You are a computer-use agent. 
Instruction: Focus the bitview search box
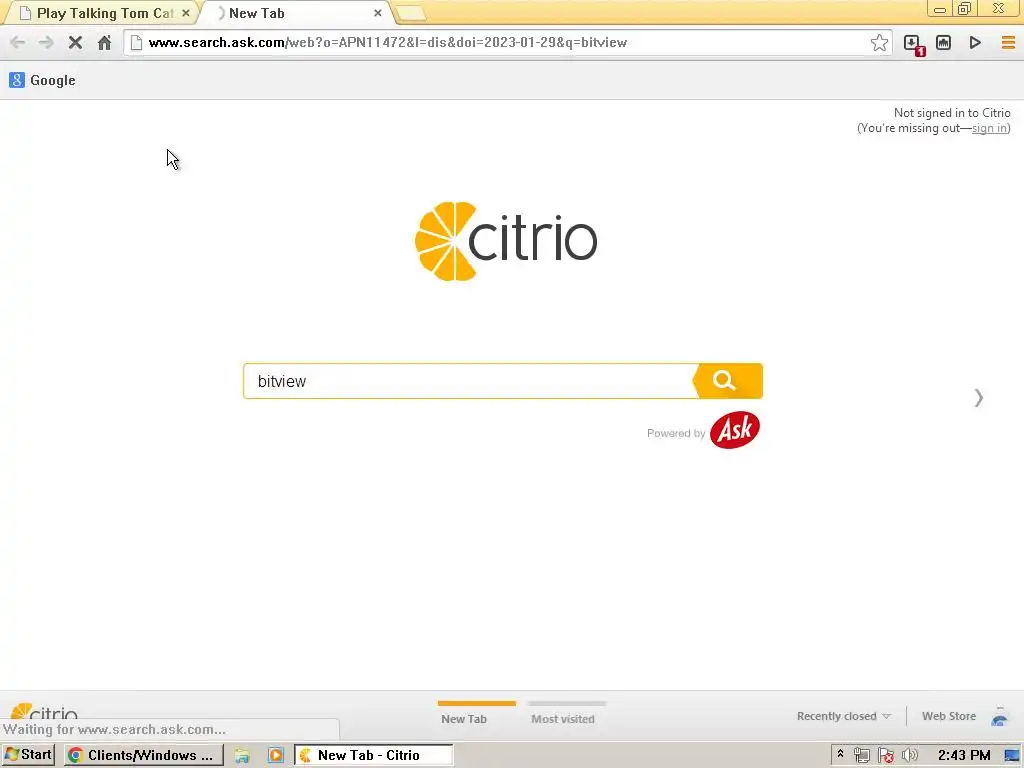[x=468, y=381]
